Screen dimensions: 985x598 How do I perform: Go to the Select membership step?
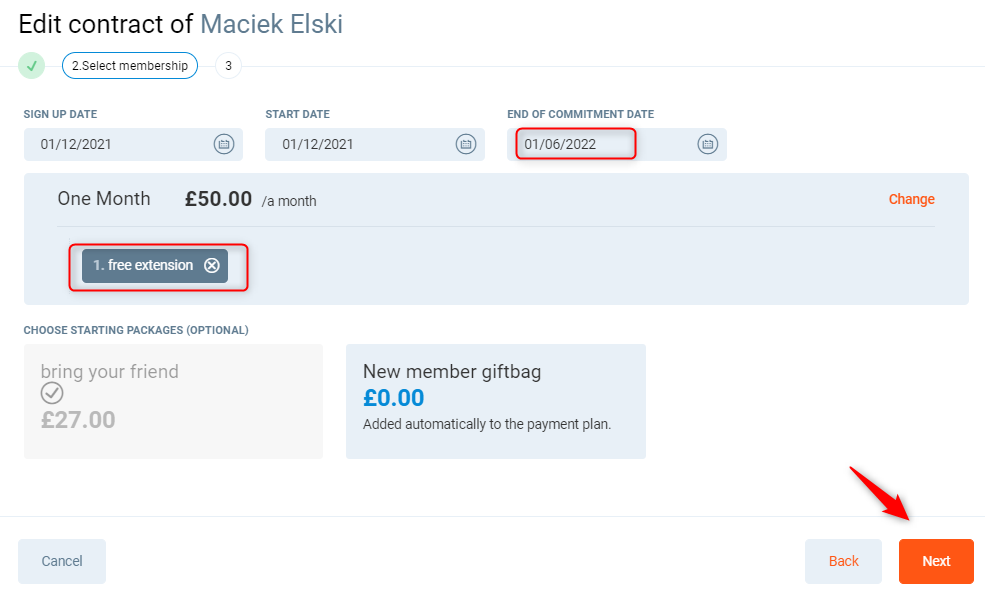130,66
